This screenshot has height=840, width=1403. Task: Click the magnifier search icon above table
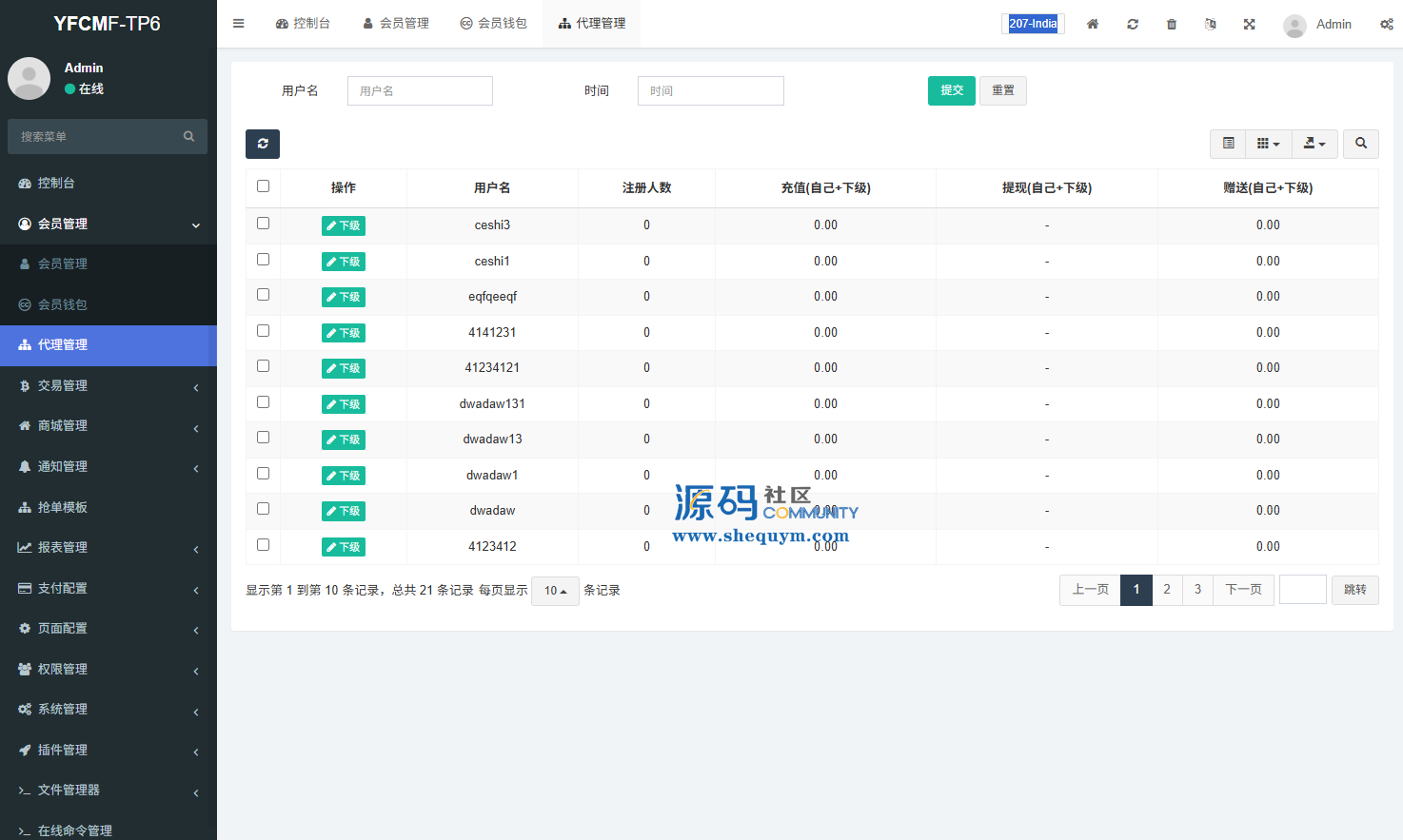coord(1361,144)
